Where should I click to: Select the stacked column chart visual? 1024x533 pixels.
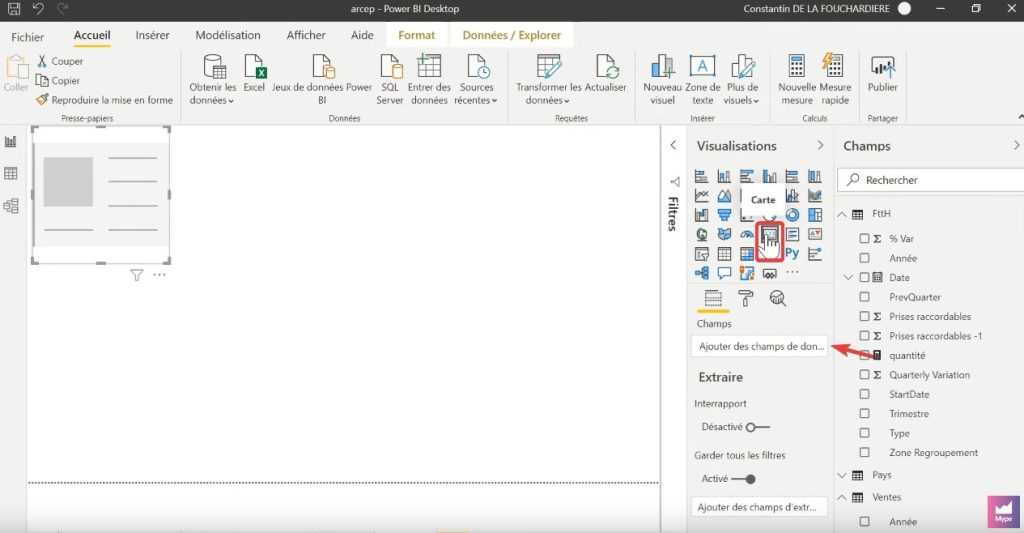coord(724,176)
